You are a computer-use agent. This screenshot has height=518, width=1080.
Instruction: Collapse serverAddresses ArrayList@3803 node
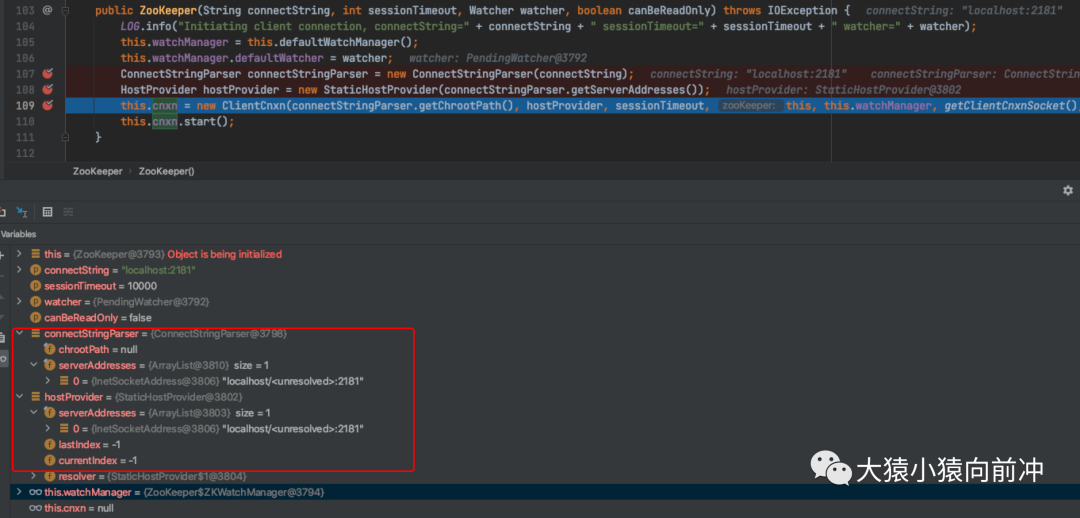(x=34, y=413)
